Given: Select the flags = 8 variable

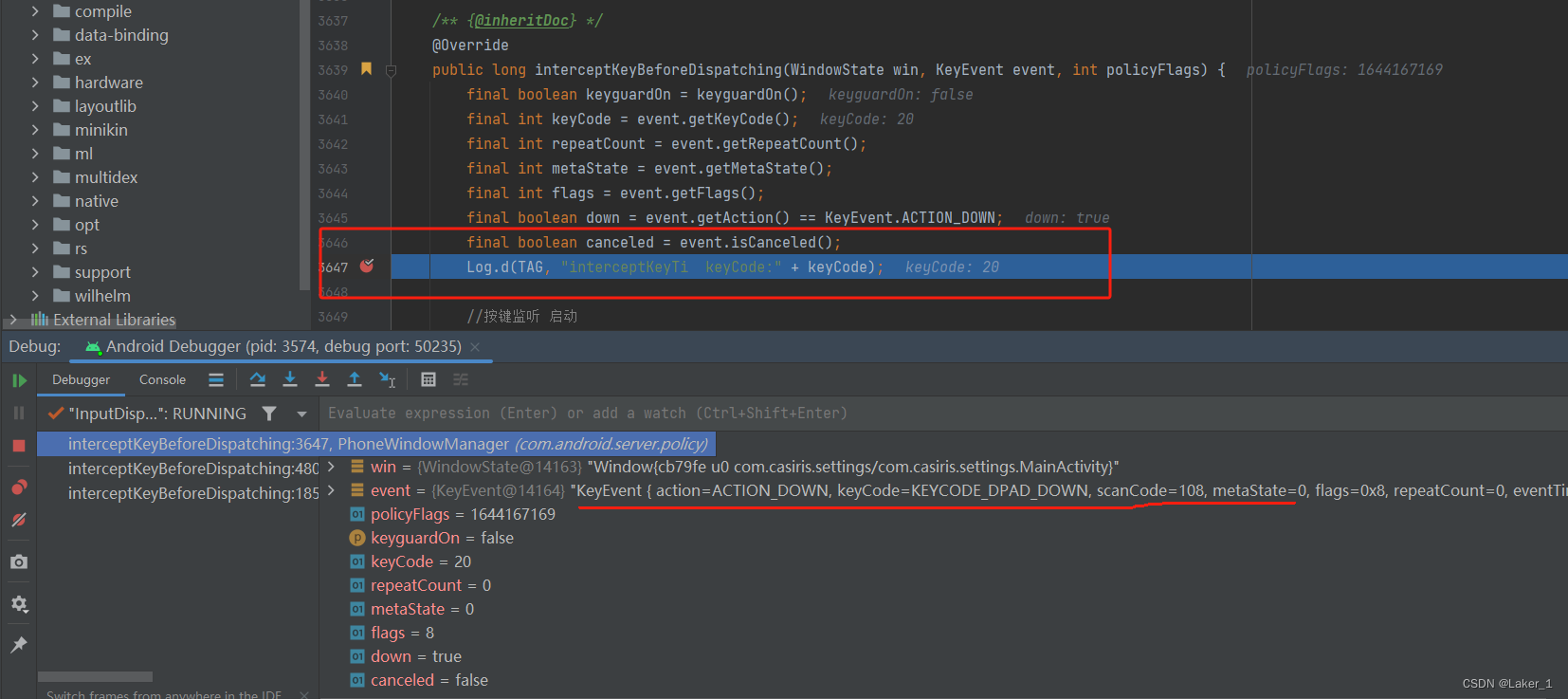Looking at the screenshot, I should [x=392, y=633].
